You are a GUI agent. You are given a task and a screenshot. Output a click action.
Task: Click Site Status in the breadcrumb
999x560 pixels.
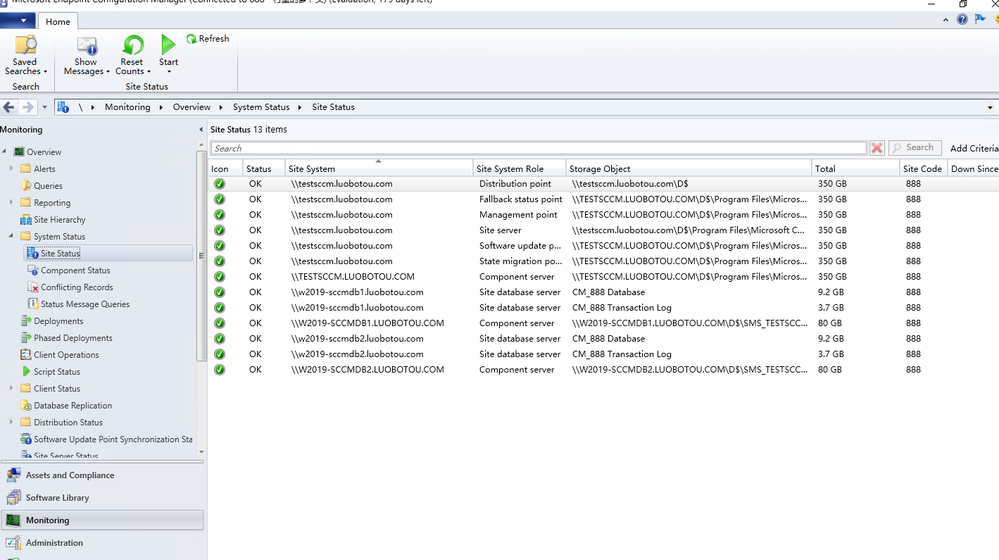pos(333,107)
